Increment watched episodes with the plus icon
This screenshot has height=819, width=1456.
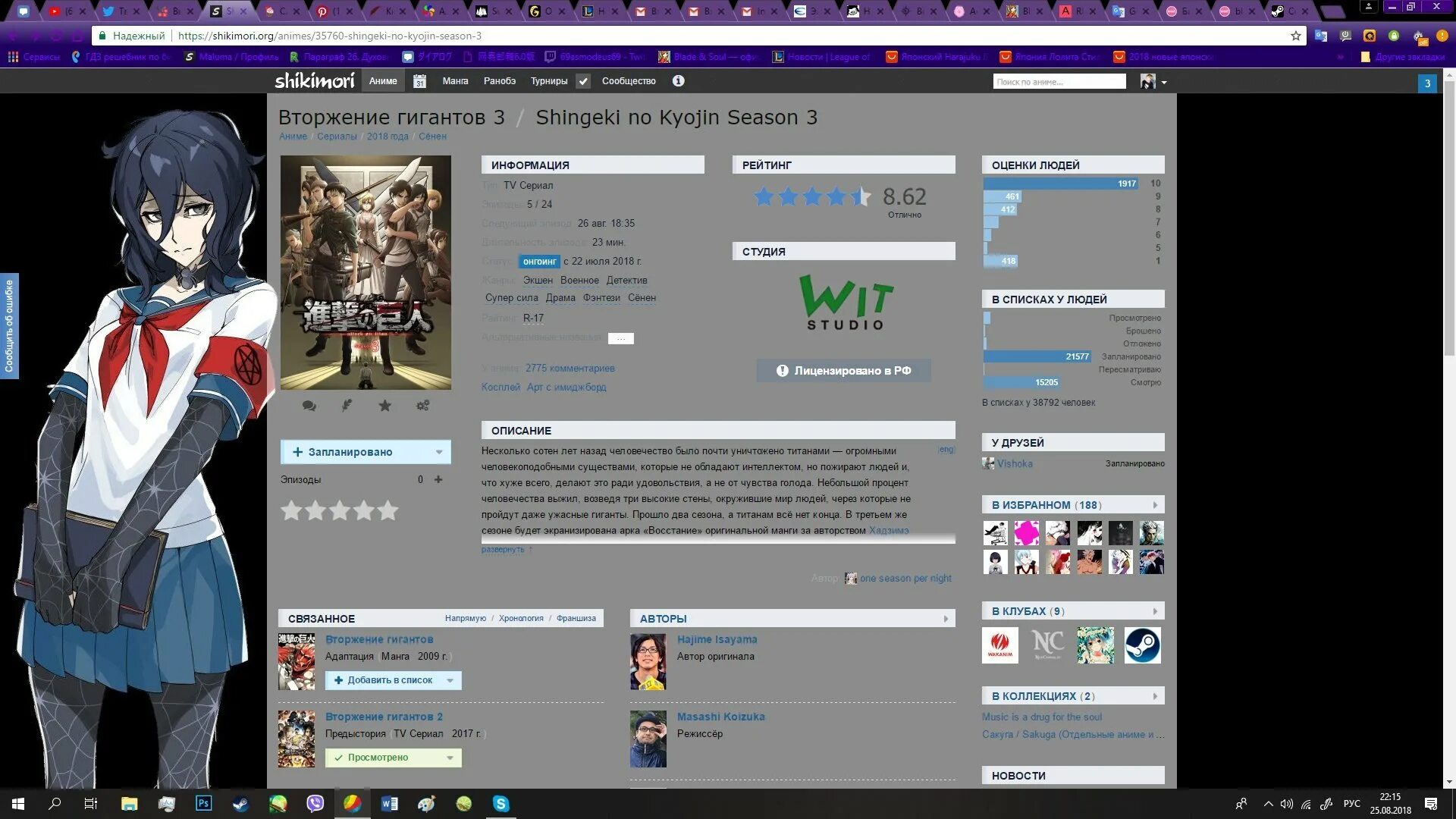click(x=438, y=479)
